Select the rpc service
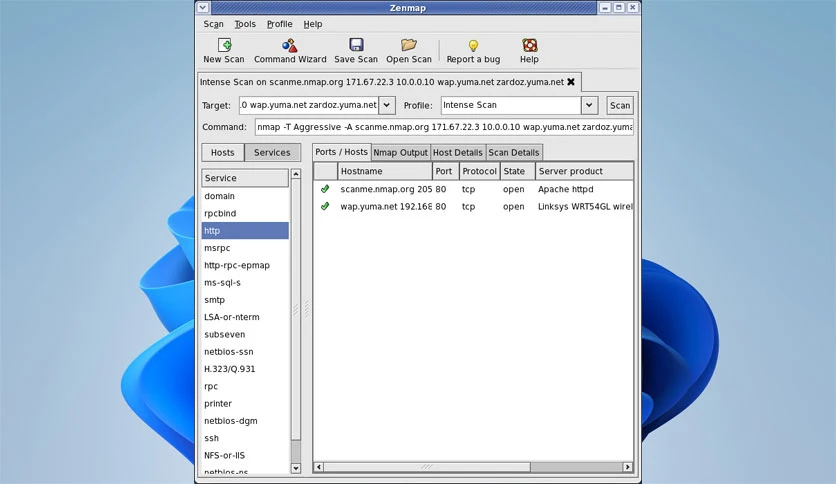This screenshot has width=836, height=484. (245, 386)
